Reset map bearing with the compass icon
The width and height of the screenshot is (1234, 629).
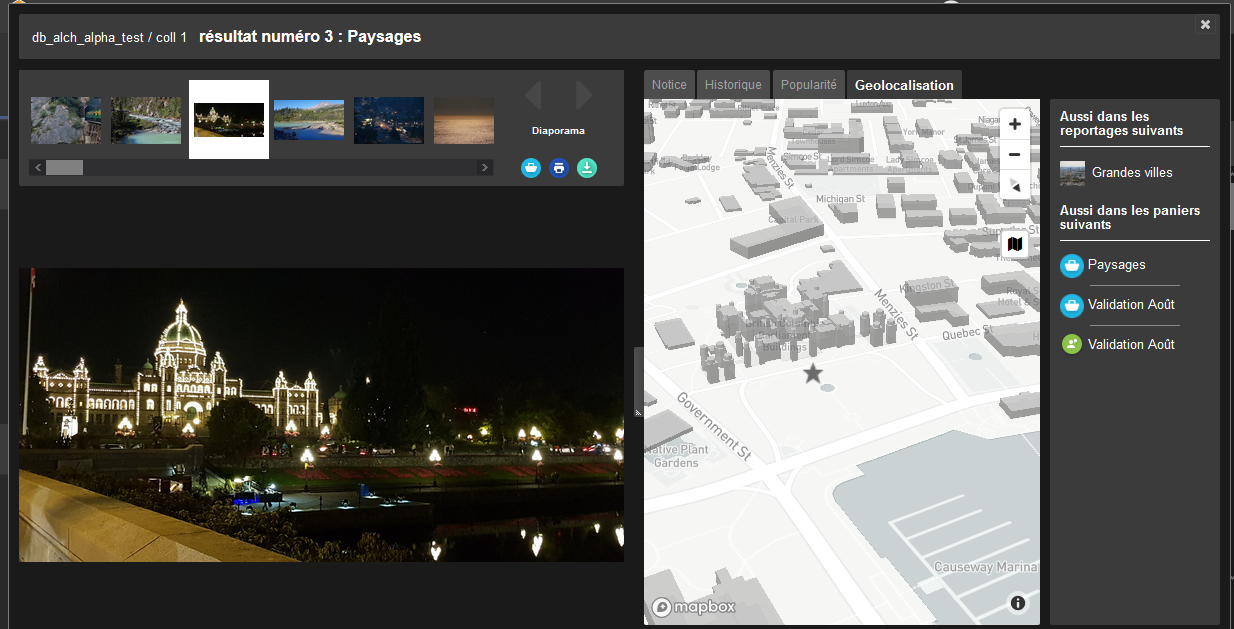click(x=1014, y=186)
